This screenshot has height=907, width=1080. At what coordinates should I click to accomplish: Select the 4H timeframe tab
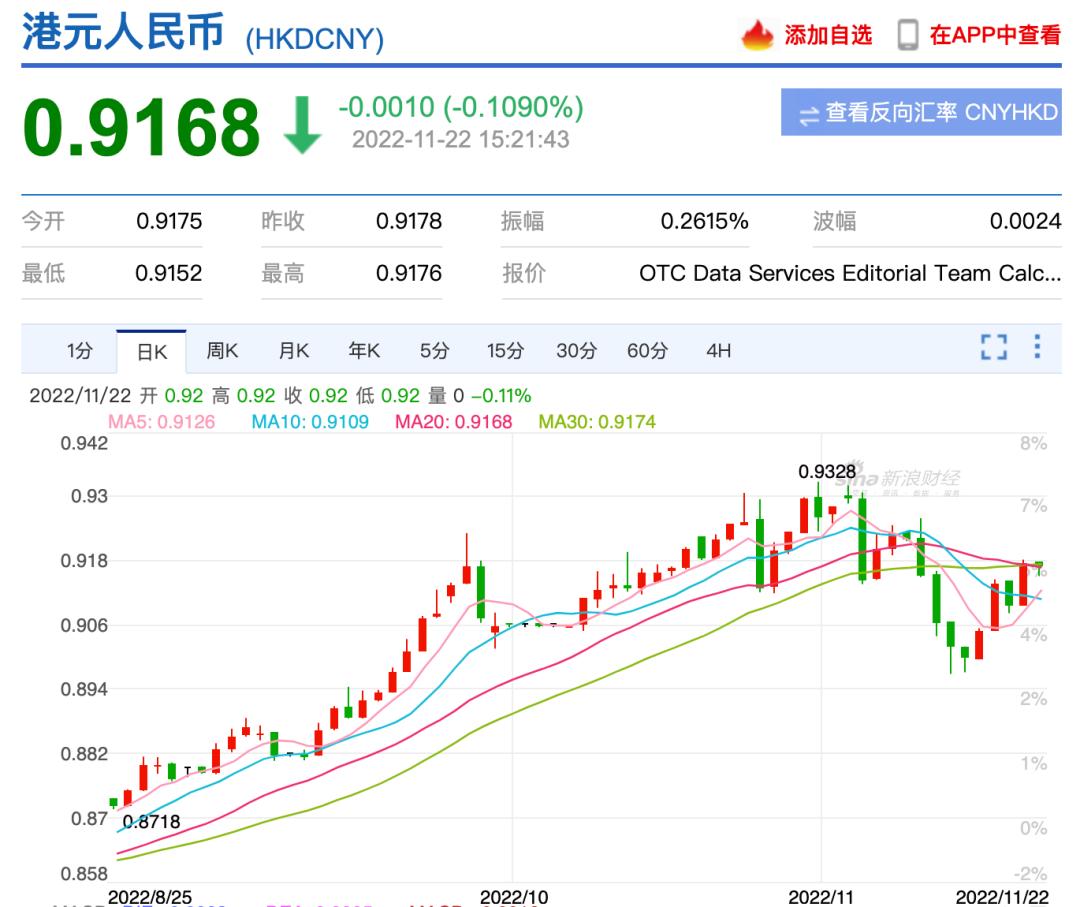[x=720, y=350]
